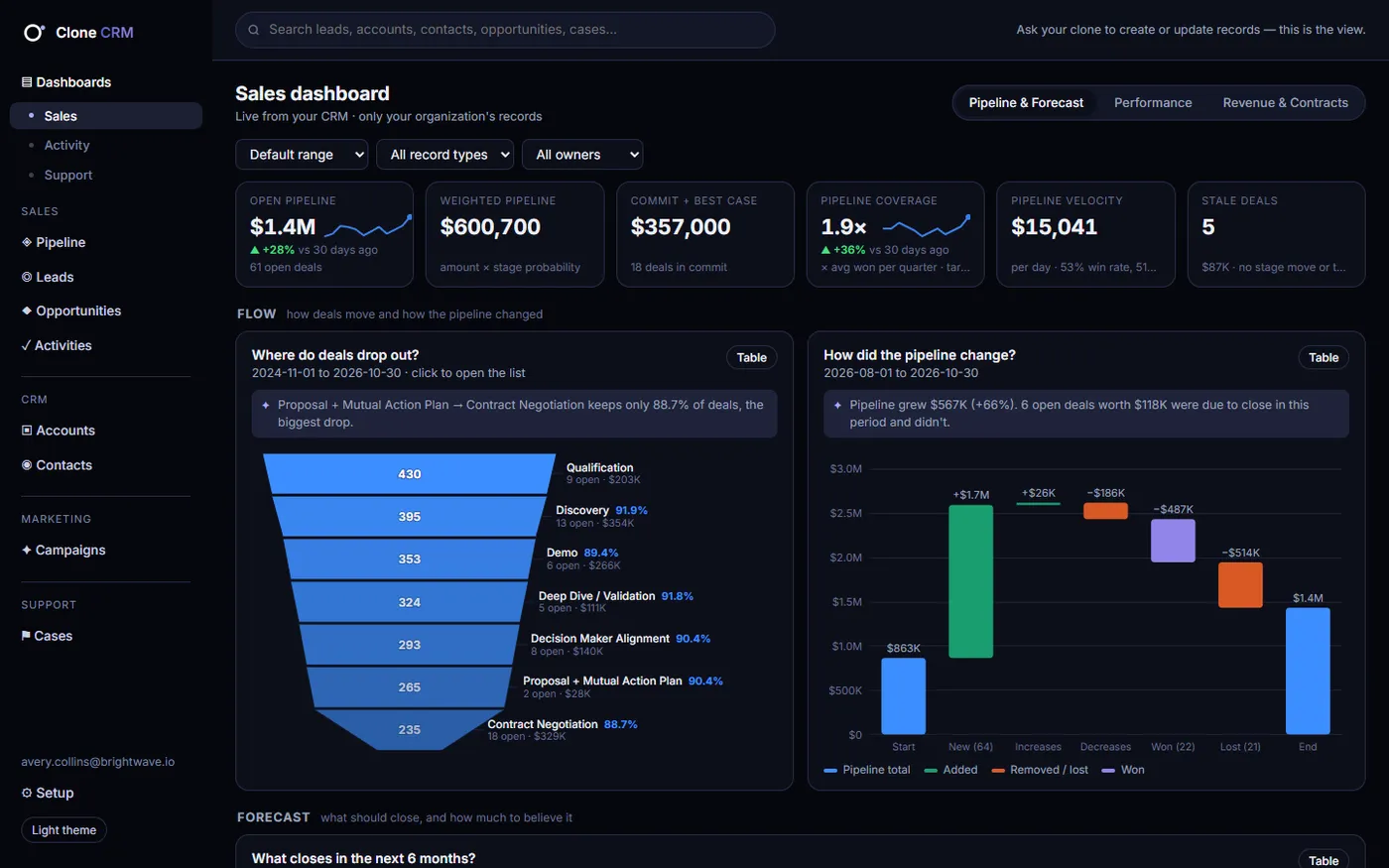Click the Activities checkmark icon
This screenshot has height=868, width=1389.
click(x=26, y=345)
